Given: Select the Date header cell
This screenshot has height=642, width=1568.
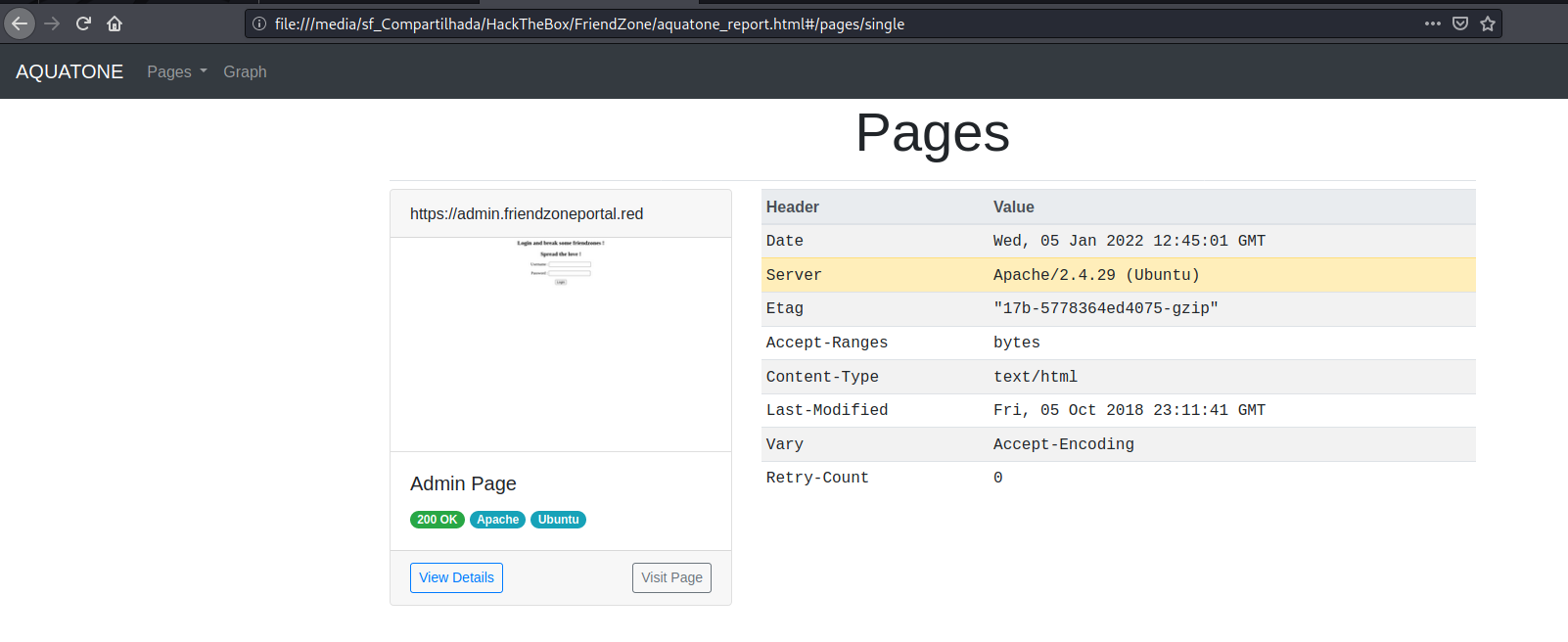Looking at the screenshot, I should click(876, 241).
